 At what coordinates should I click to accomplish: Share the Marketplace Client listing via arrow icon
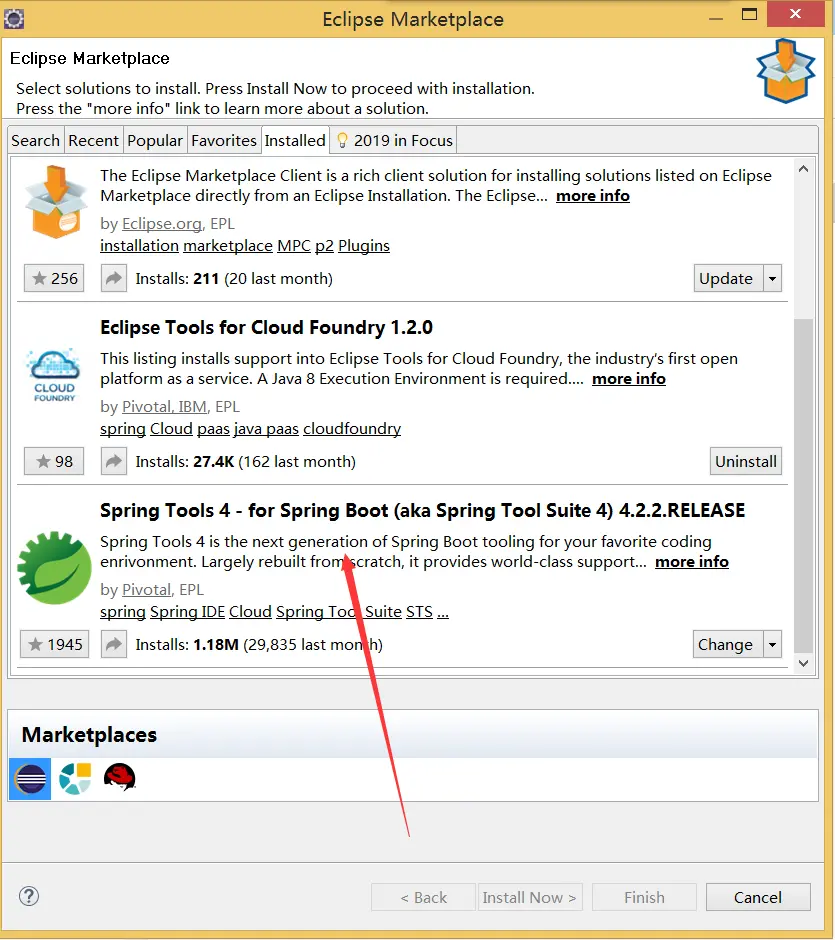(x=114, y=278)
